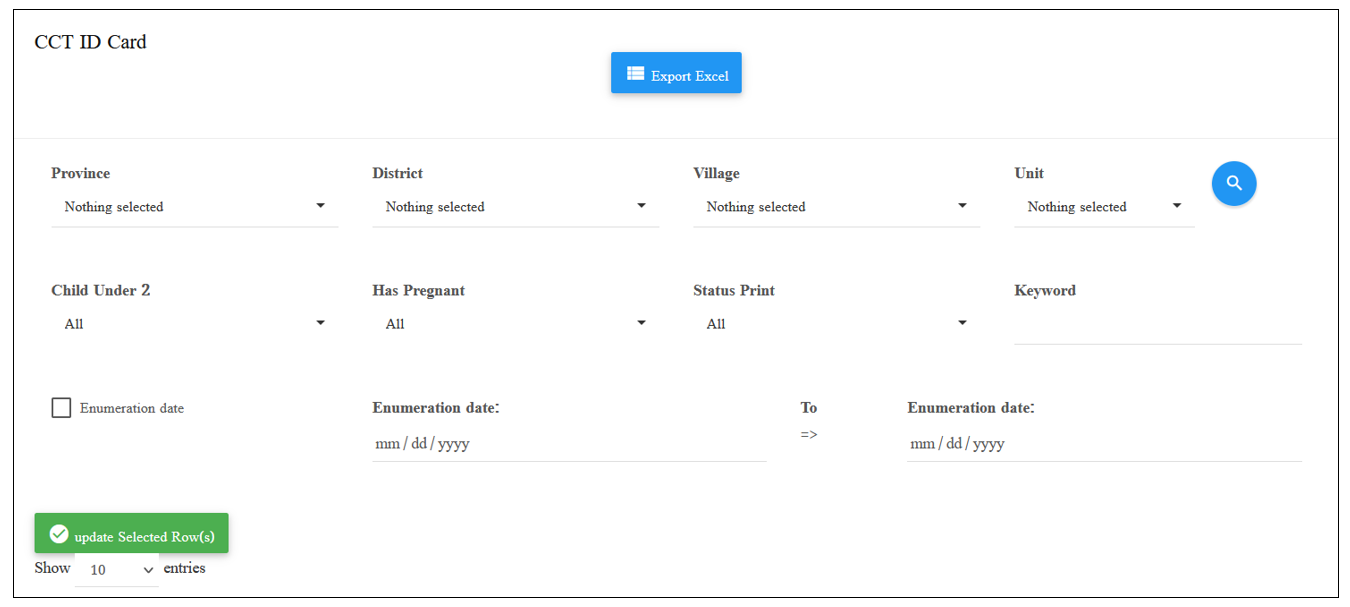Click the table icon in Export Excel
The image size is (1350, 607).
[x=635, y=74]
